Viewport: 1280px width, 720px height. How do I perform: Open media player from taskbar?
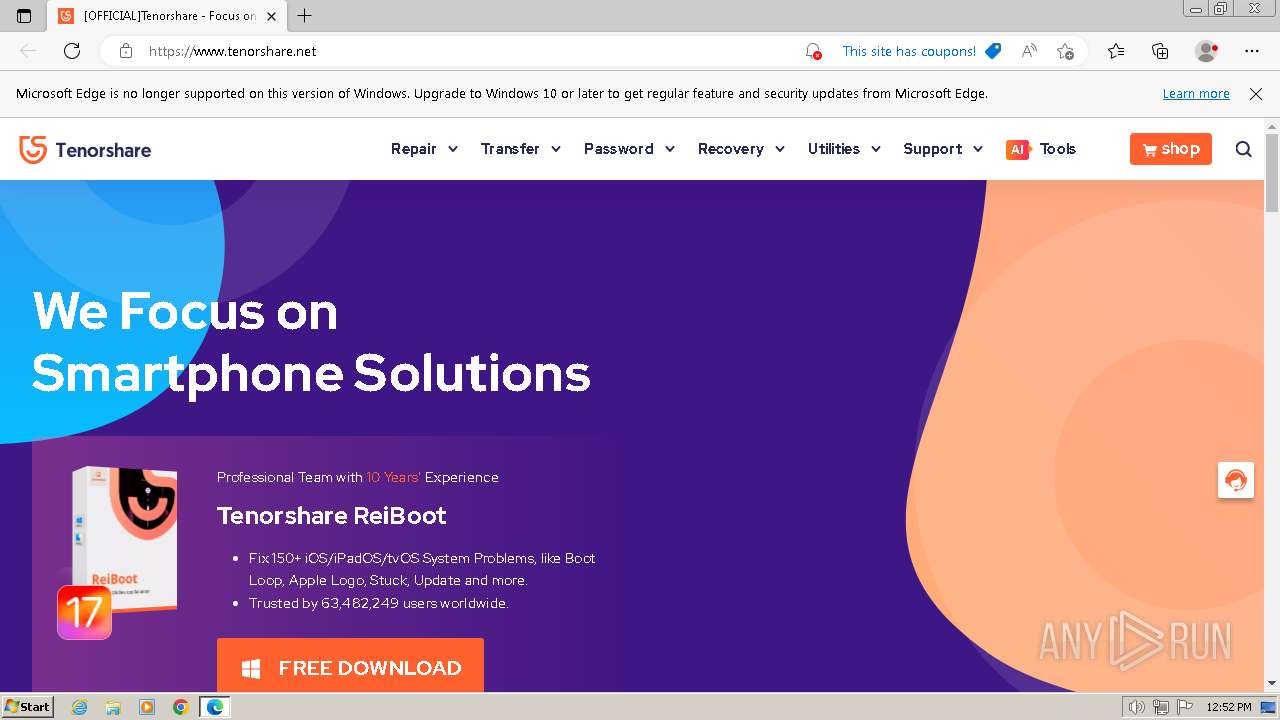coord(147,707)
